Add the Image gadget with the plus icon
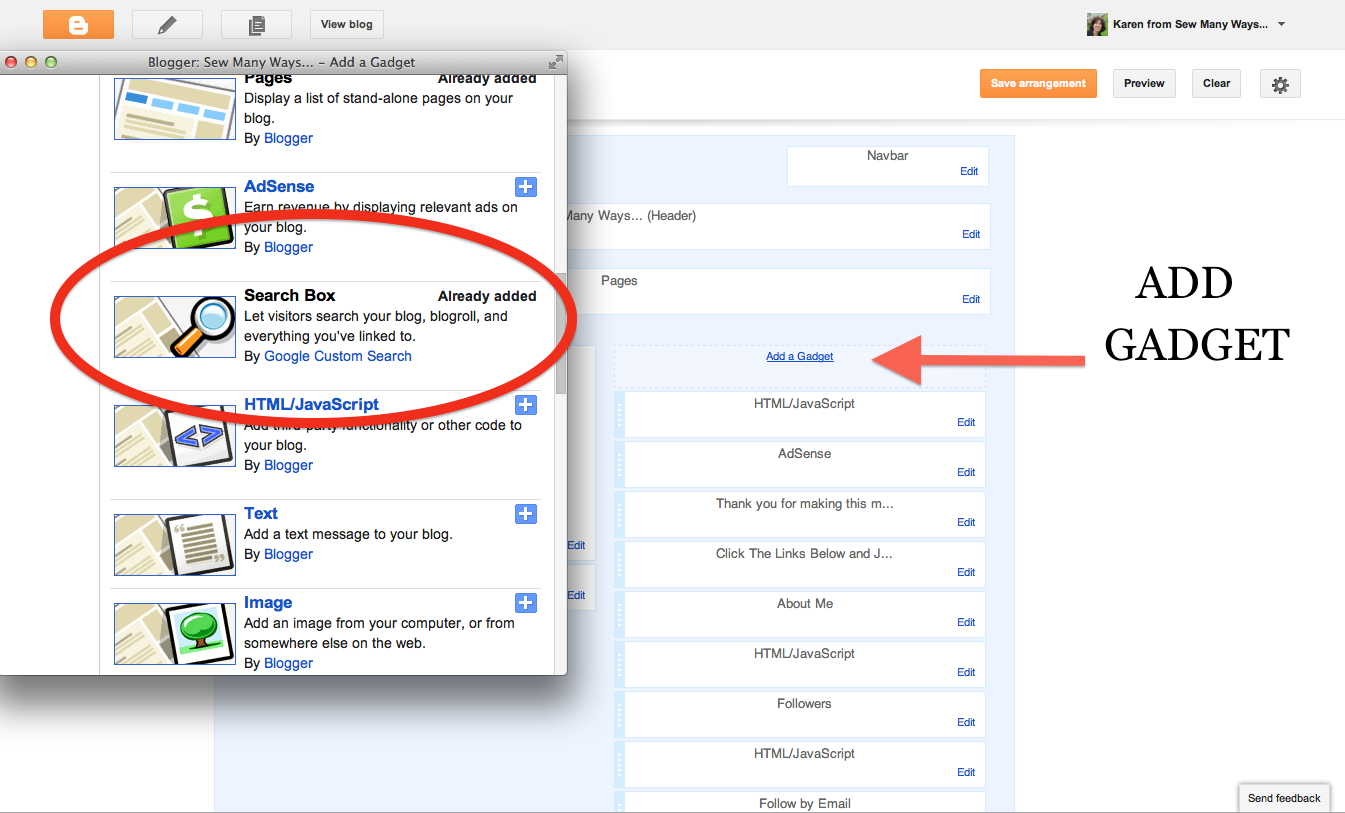Image resolution: width=1345 pixels, height=813 pixels. (526, 603)
